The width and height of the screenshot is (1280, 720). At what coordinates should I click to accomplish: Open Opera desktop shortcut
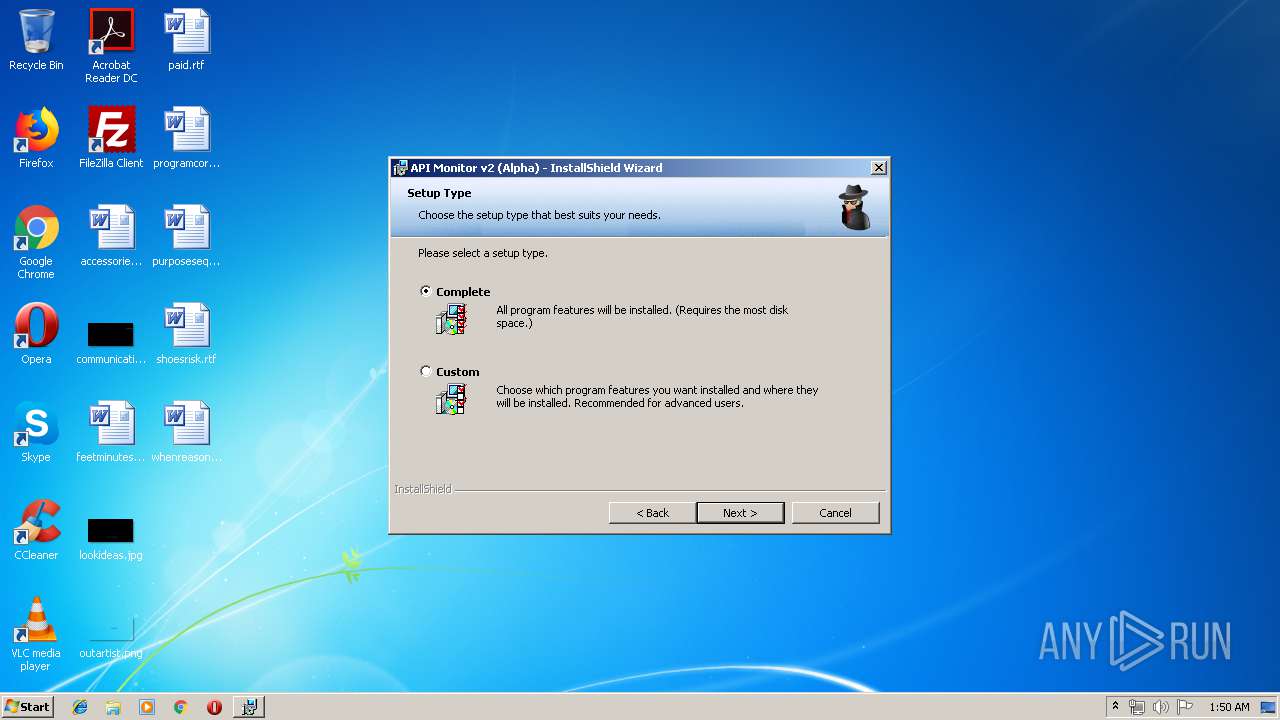tap(36, 334)
